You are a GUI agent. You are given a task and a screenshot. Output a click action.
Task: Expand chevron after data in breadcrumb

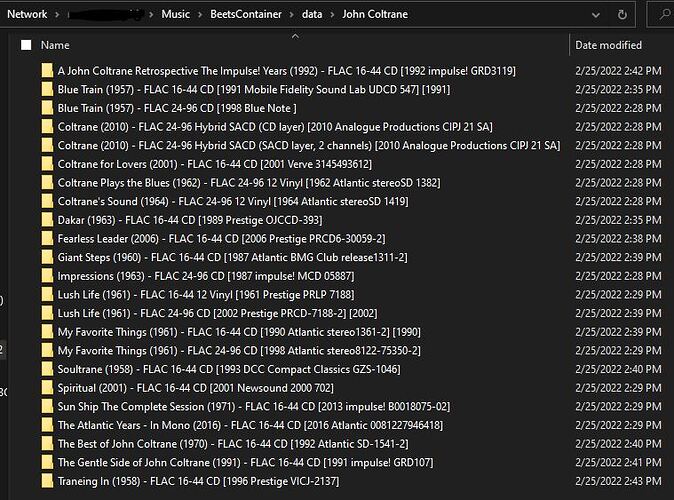point(332,15)
